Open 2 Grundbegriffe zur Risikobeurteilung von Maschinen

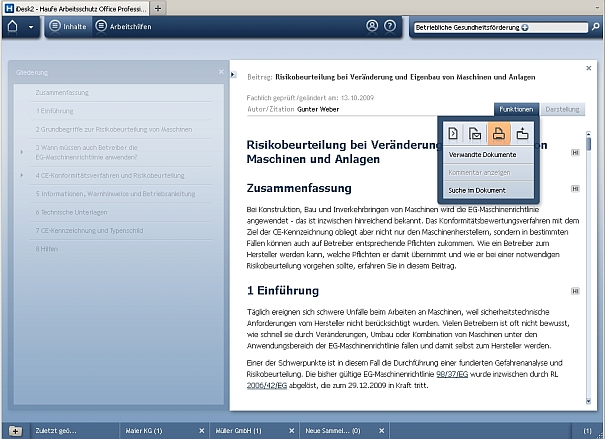click(114, 130)
